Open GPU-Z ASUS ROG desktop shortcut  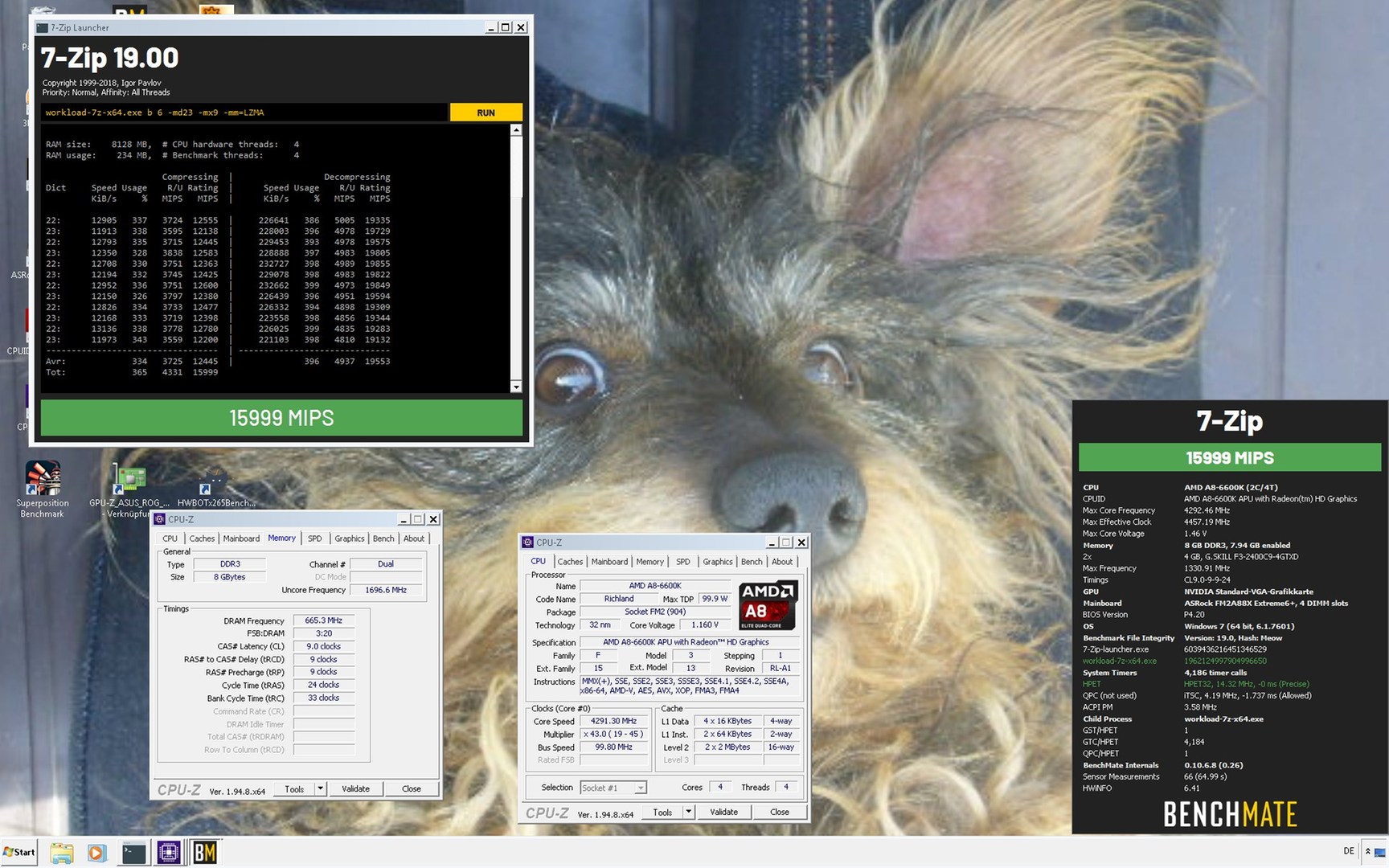click(129, 489)
